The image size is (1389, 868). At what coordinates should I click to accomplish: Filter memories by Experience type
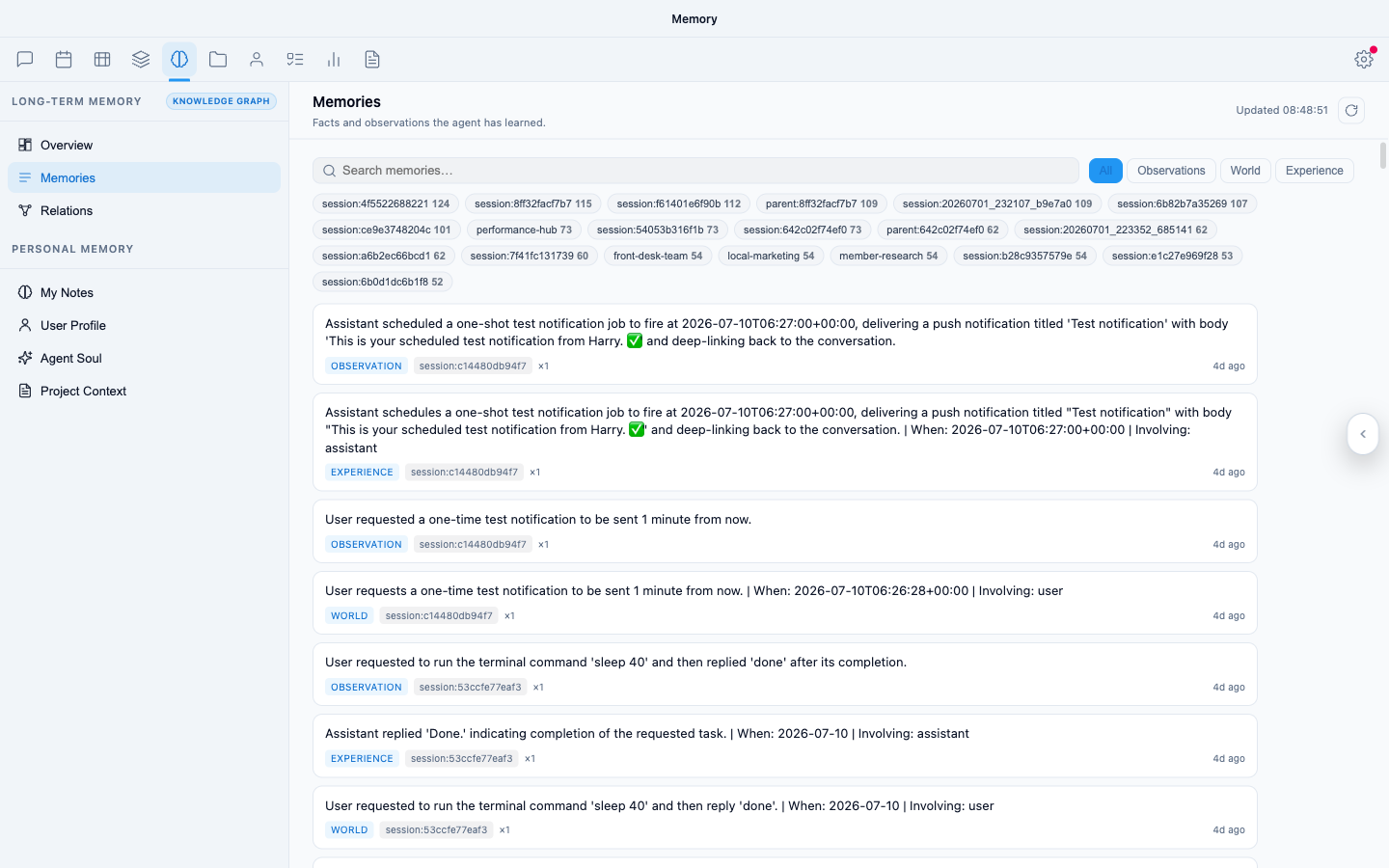(x=1314, y=171)
